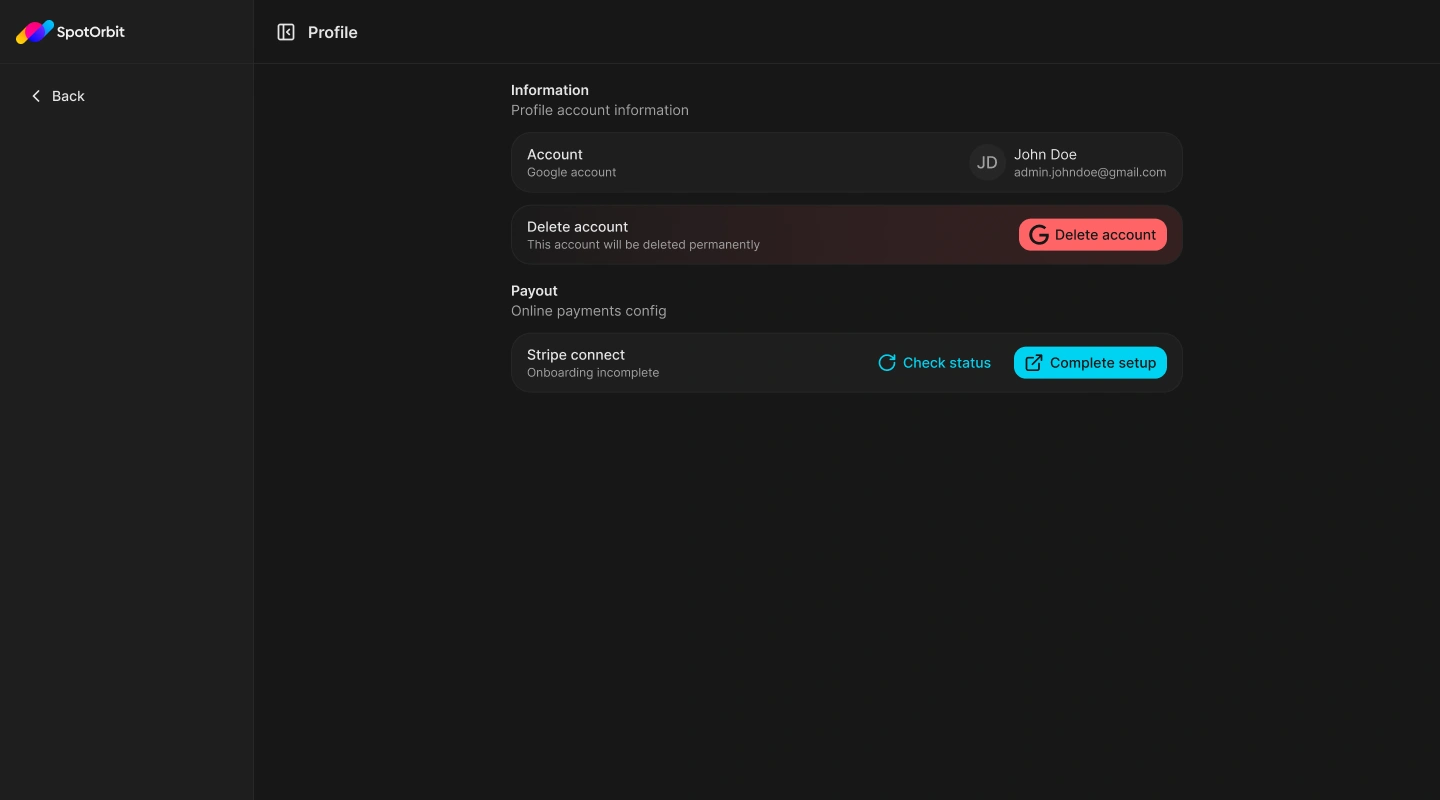
Task: Click the 'Onboarding incomplete' status text
Action: point(593,372)
